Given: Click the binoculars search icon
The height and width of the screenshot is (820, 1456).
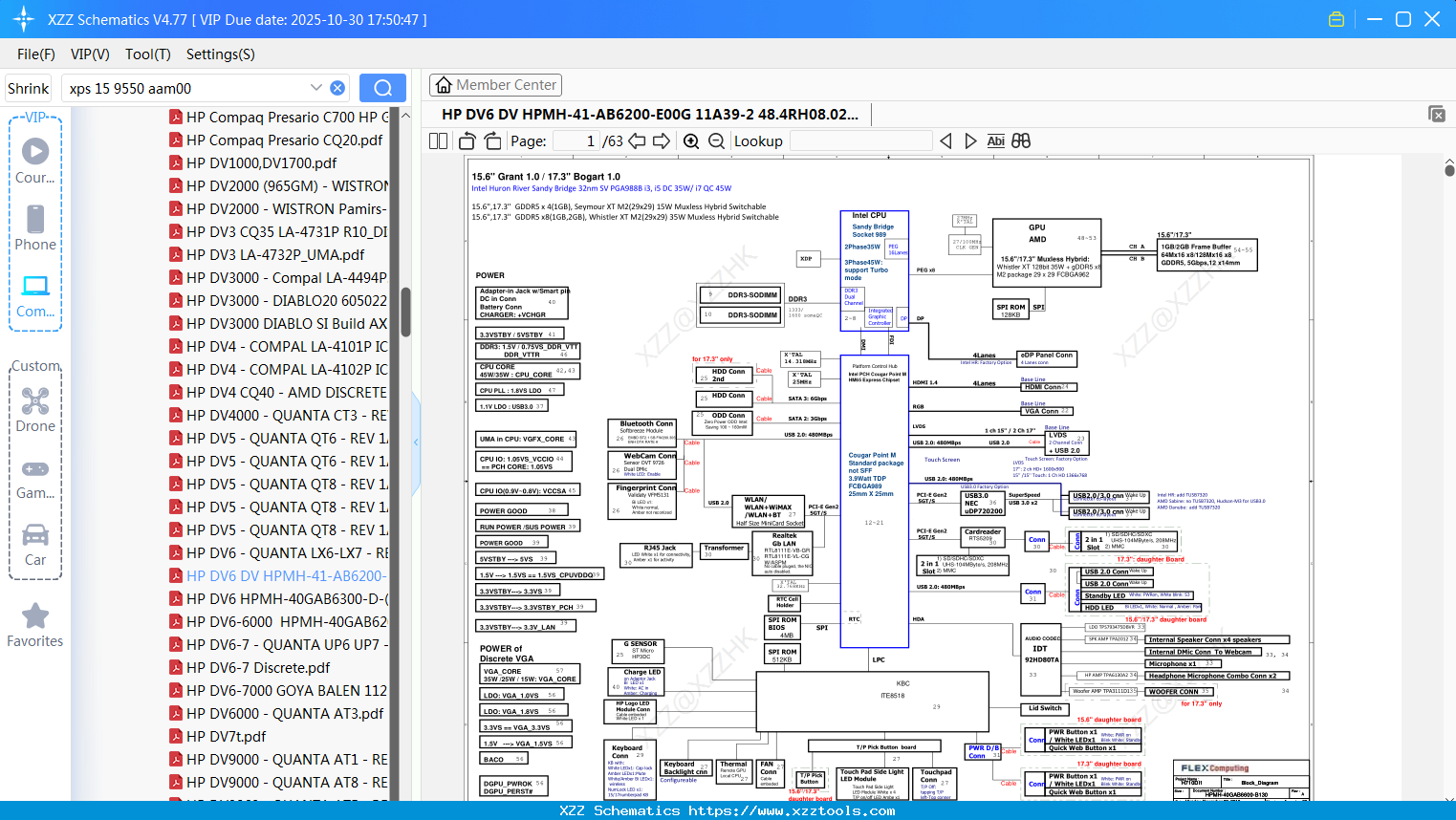Looking at the screenshot, I should point(1021,141).
